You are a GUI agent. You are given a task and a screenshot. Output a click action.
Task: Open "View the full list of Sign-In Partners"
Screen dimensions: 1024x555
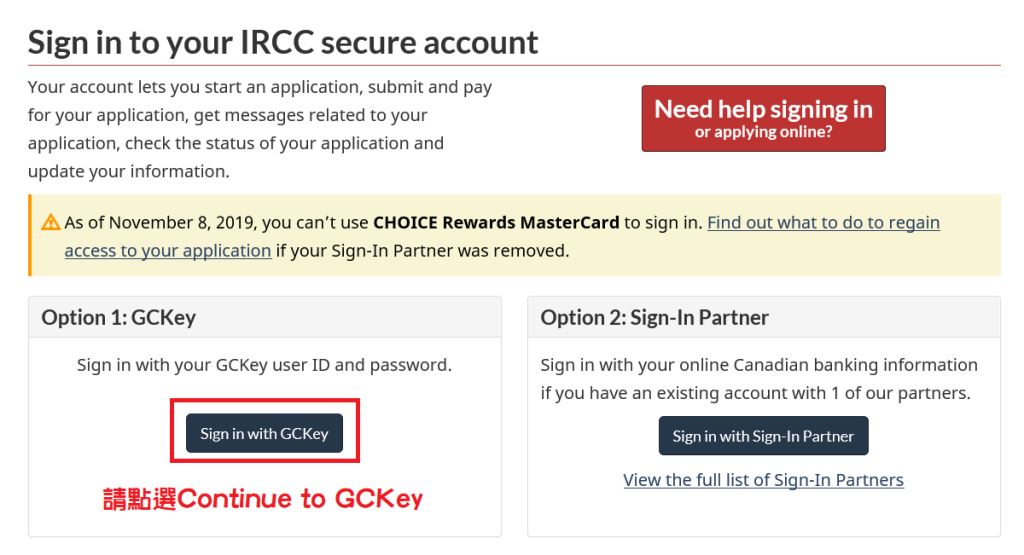(x=763, y=480)
